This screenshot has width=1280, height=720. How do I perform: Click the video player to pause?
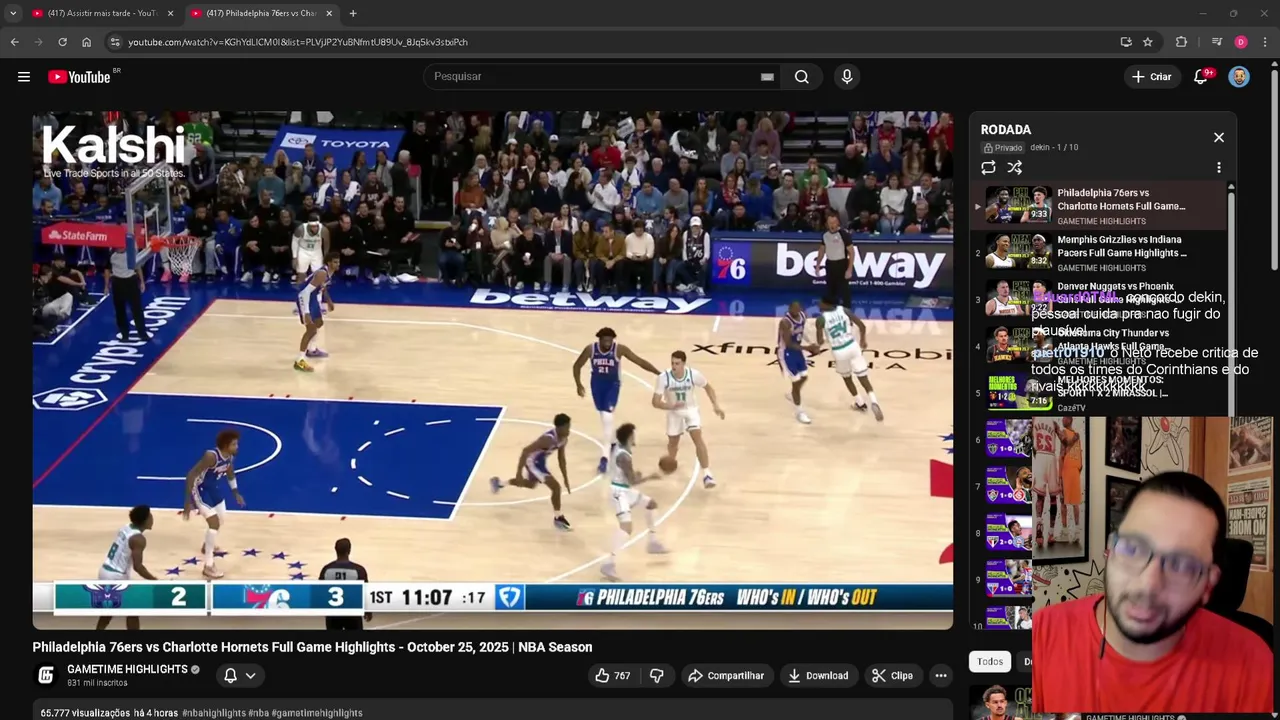pos(492,370)
